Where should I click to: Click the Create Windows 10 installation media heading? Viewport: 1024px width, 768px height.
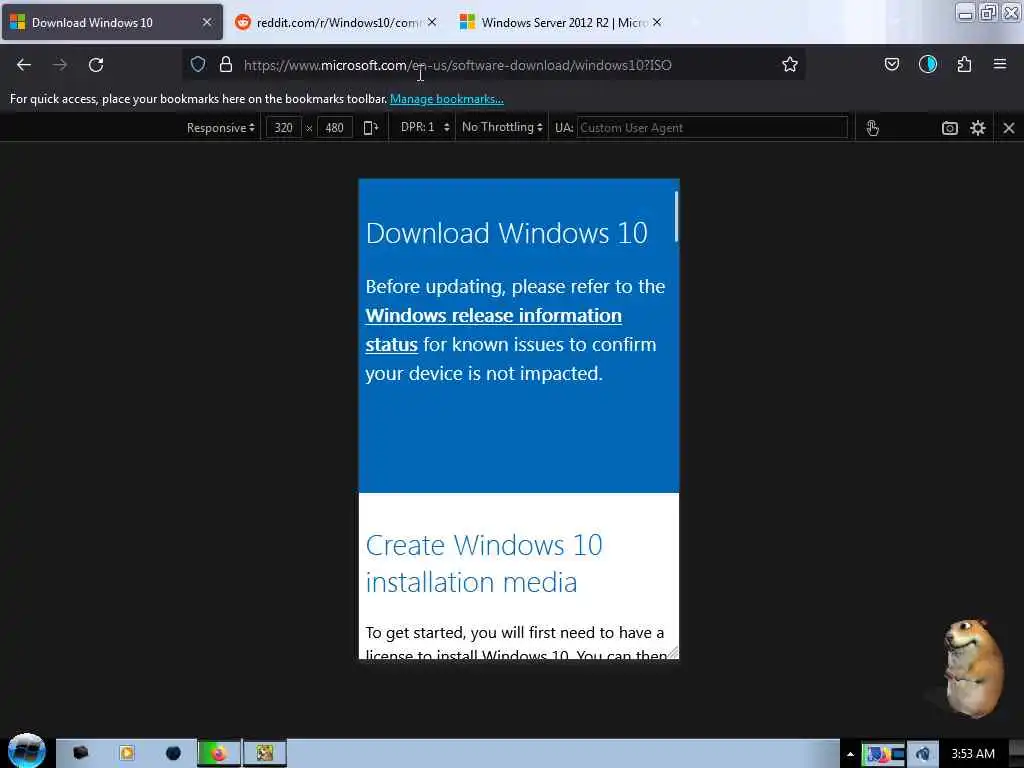pyautogui.click(x=484, y=564)
